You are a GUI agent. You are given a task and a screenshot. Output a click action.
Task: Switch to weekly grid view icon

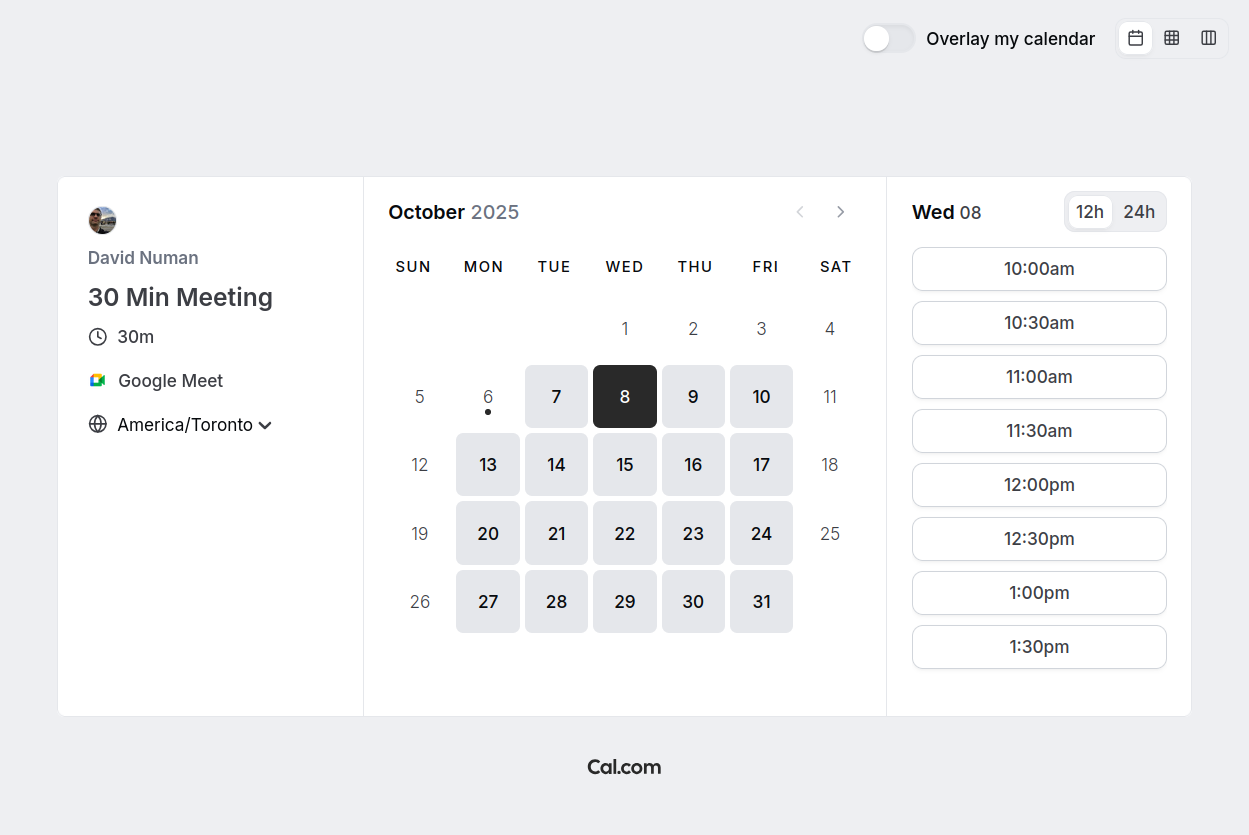pyautogui.click(x=1172, y=38)
